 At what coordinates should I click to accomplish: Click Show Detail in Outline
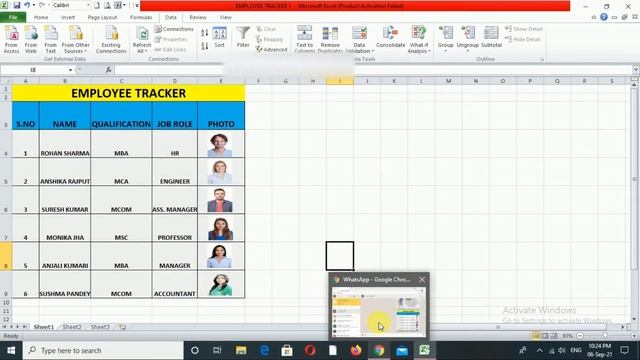click(x=524, y=29)
